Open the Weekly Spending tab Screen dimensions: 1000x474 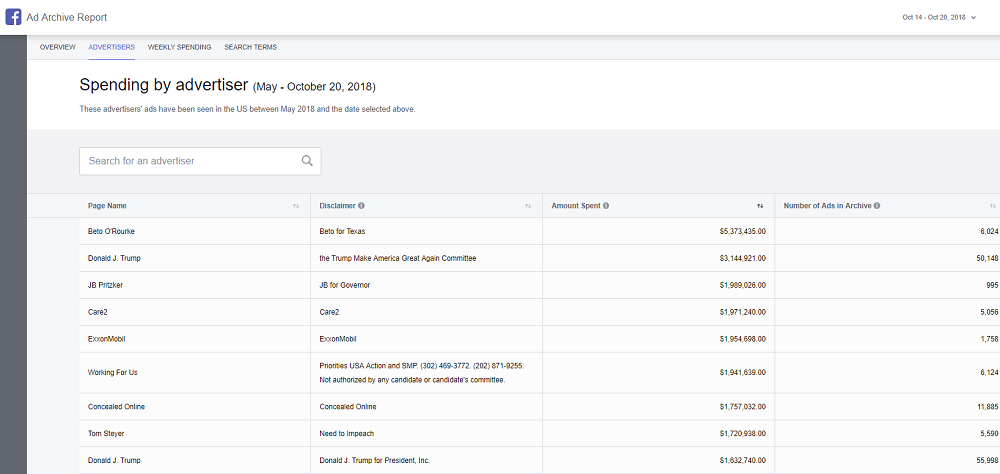(x=179, y=47)
